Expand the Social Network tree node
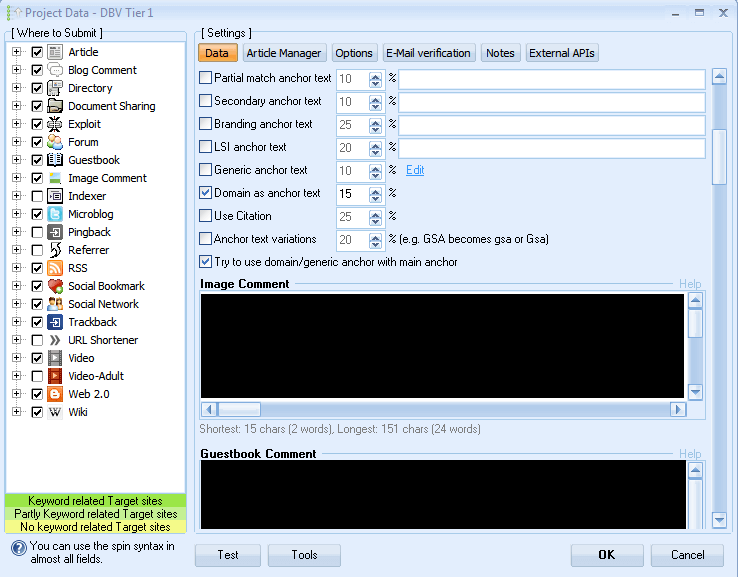 pyautogui.click(x=16, y=304)
